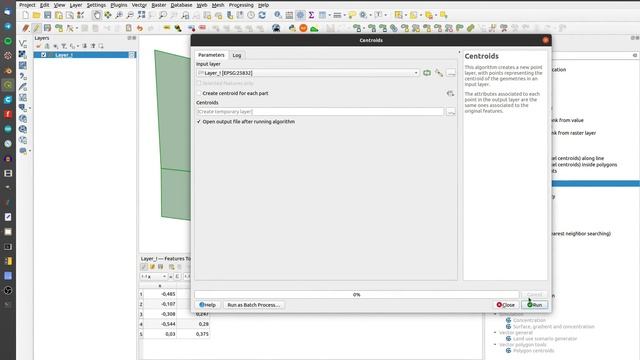This screenshot has height=360, width=640.
Task: Click the Identify Features tool icon
Action: coord(278,15)
